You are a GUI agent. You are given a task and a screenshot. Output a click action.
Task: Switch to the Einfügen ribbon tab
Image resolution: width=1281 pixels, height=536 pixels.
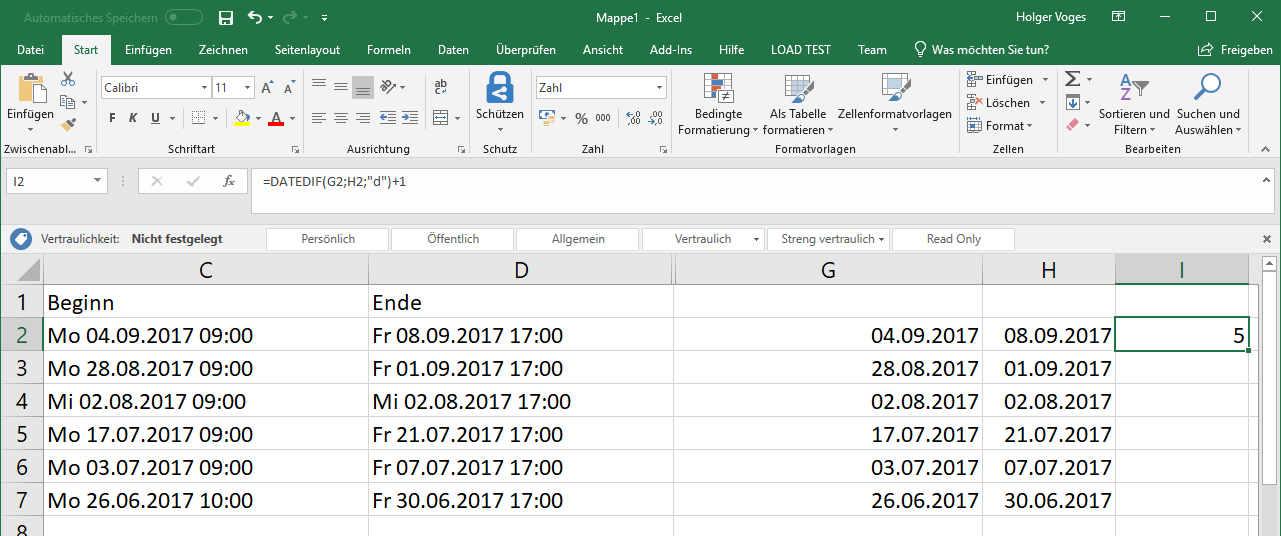click(148, 50)
